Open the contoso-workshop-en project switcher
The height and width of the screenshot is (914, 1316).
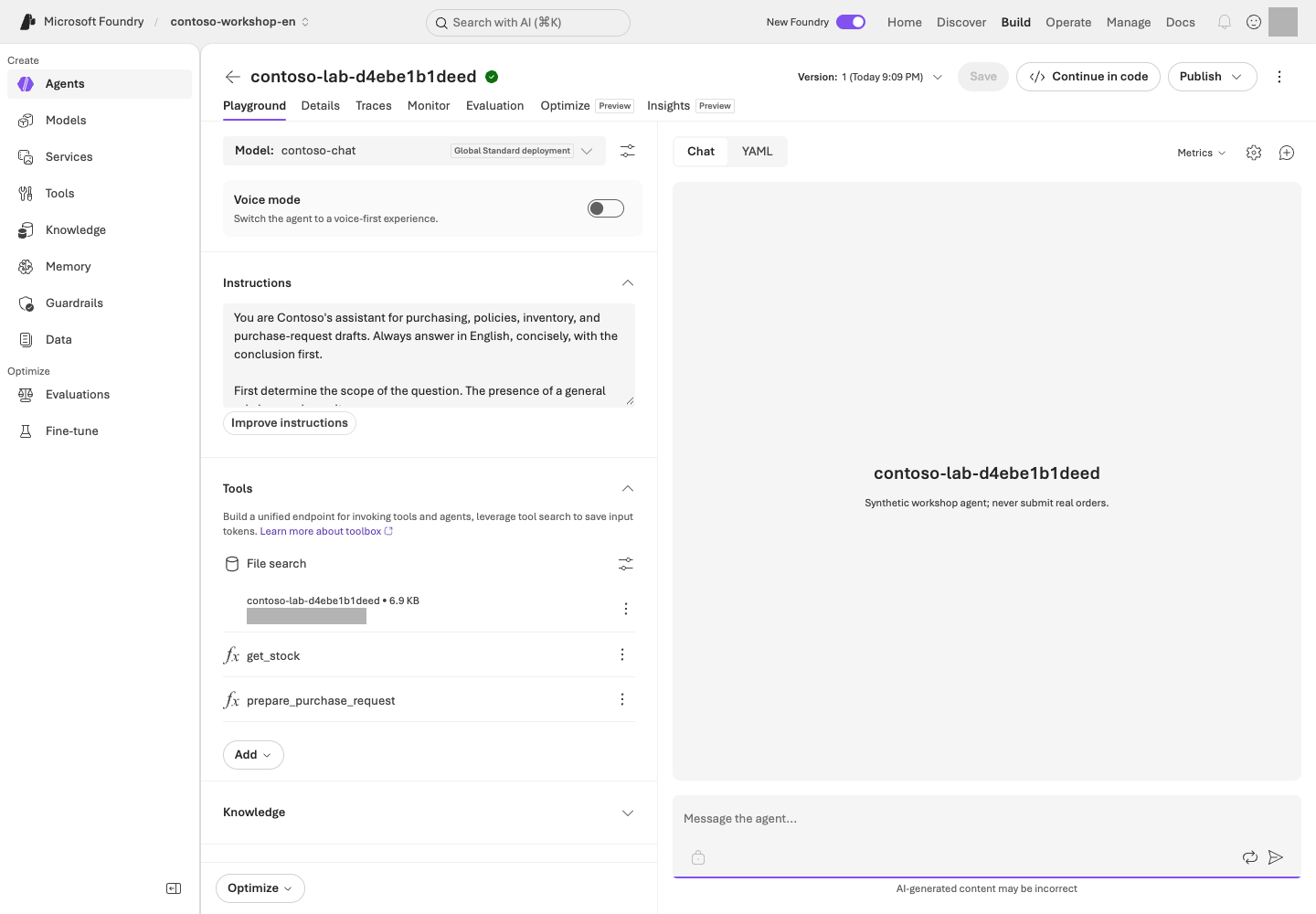point(240,22)
